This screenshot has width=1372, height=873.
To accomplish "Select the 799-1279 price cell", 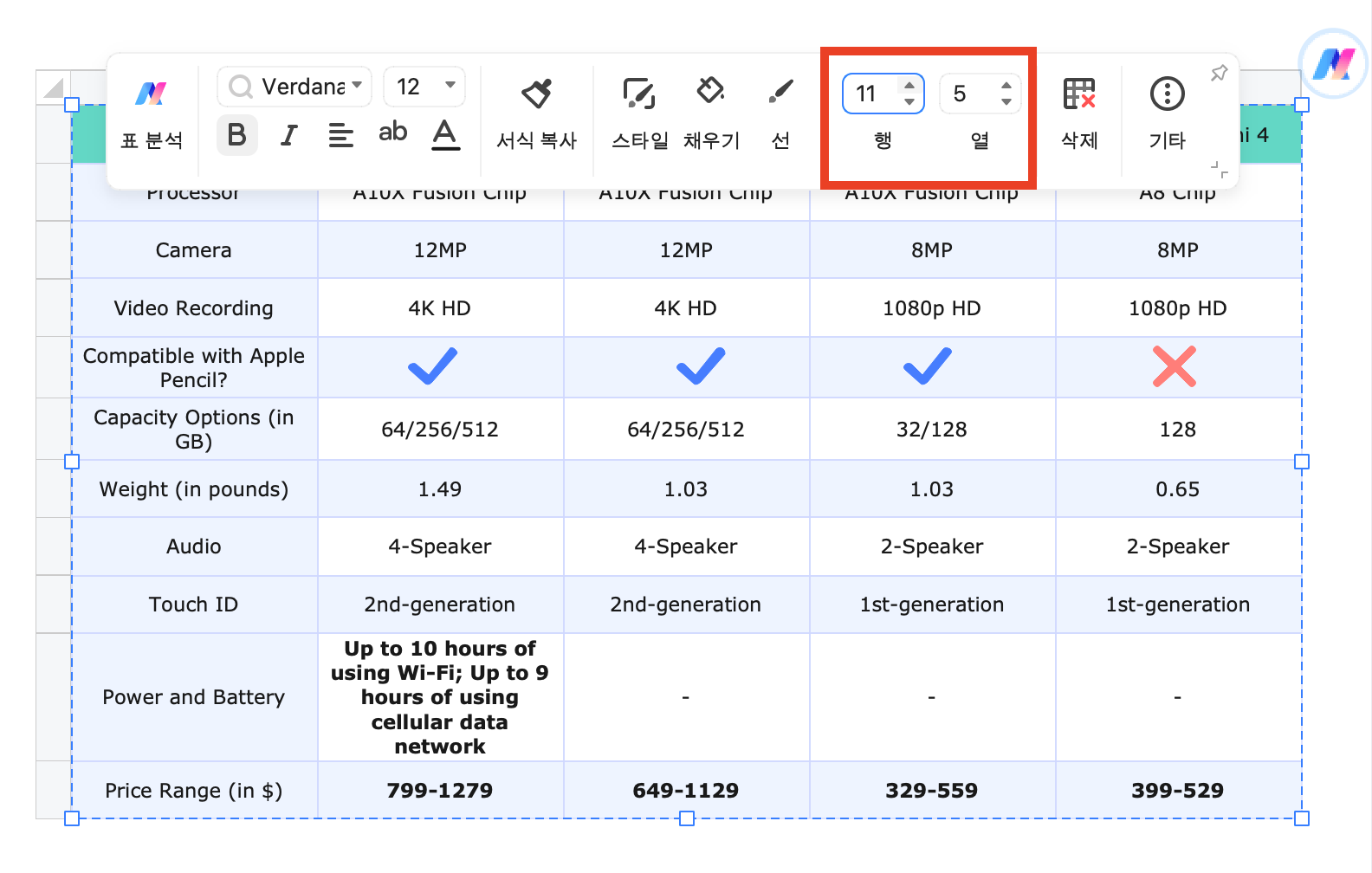I will click(440, 791).
